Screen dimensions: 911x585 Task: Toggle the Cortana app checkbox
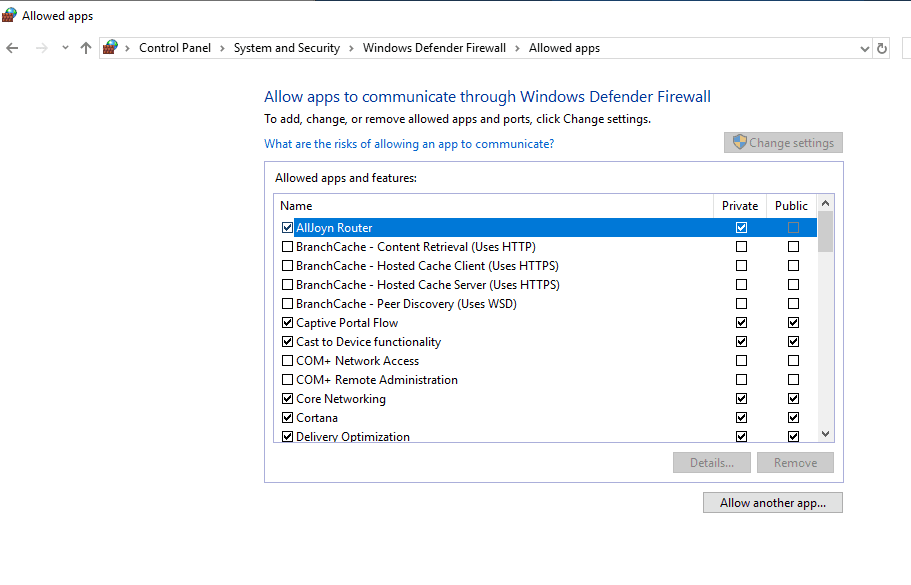[x=288, y=418]
